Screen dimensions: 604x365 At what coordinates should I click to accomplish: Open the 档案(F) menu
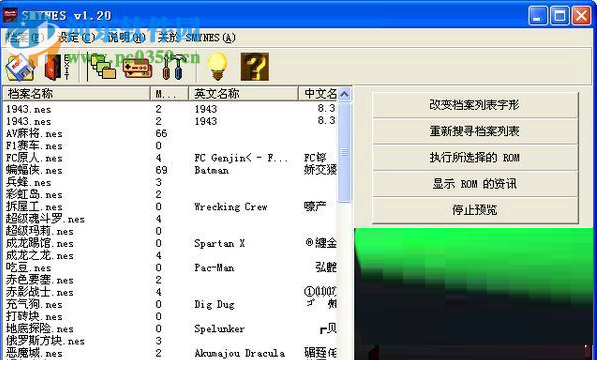coord(26,38)
